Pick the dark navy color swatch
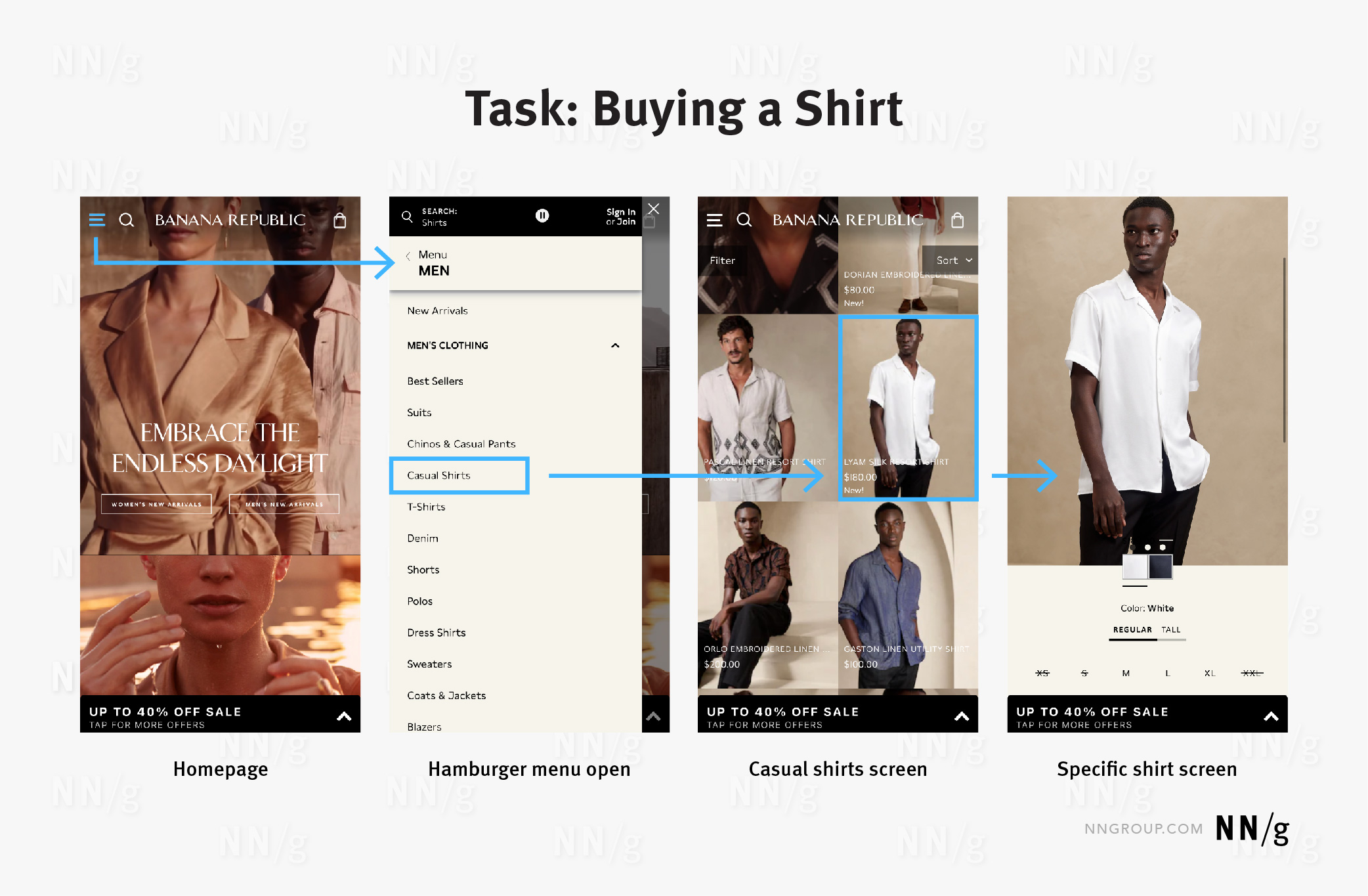Screen dimensions: 1368x896 pos(1161,566)
